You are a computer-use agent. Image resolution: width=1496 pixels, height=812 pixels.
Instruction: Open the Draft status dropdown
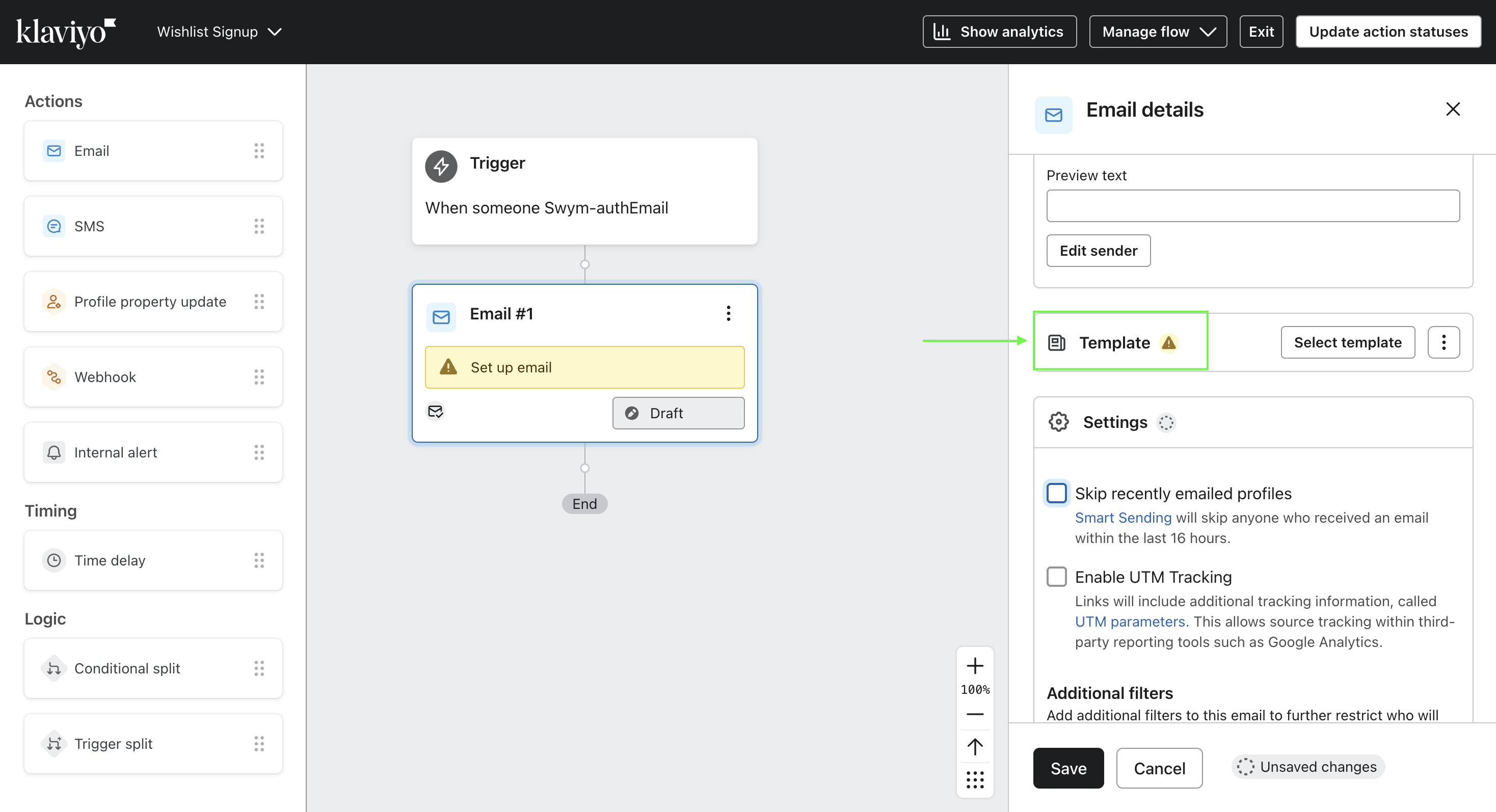point(678,413)
